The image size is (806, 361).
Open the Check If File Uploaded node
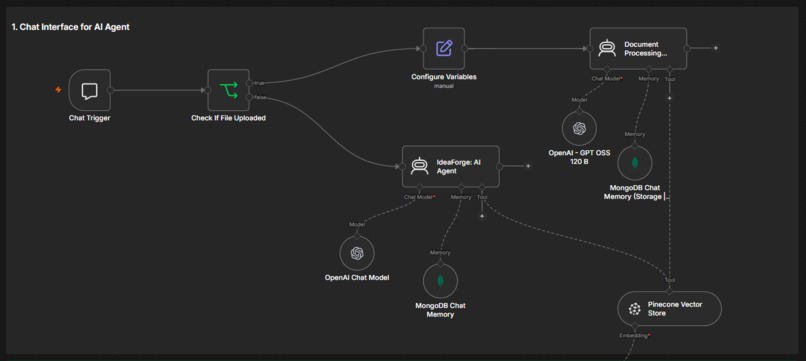[229, 90]
